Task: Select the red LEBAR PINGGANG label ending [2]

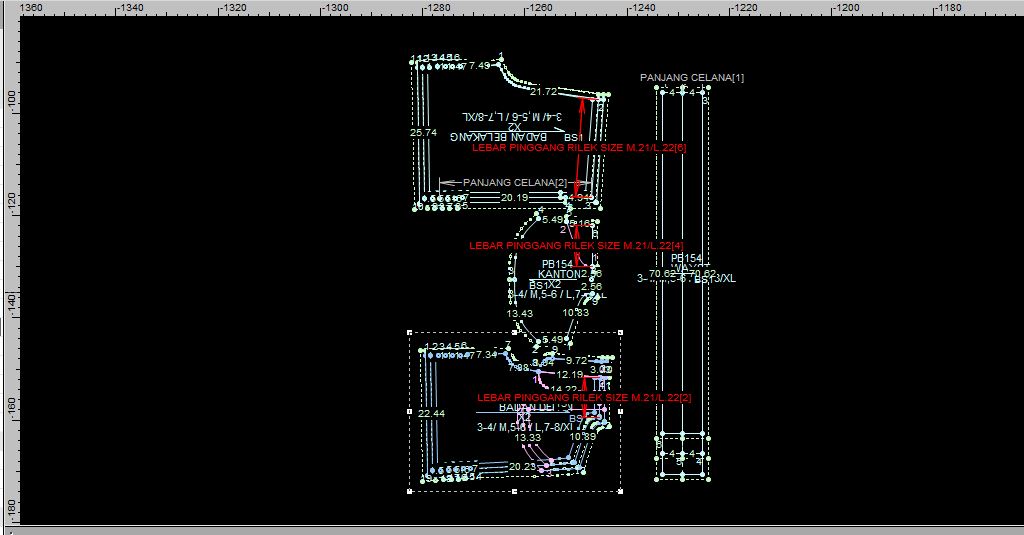Action: click(x=584, y=397)
